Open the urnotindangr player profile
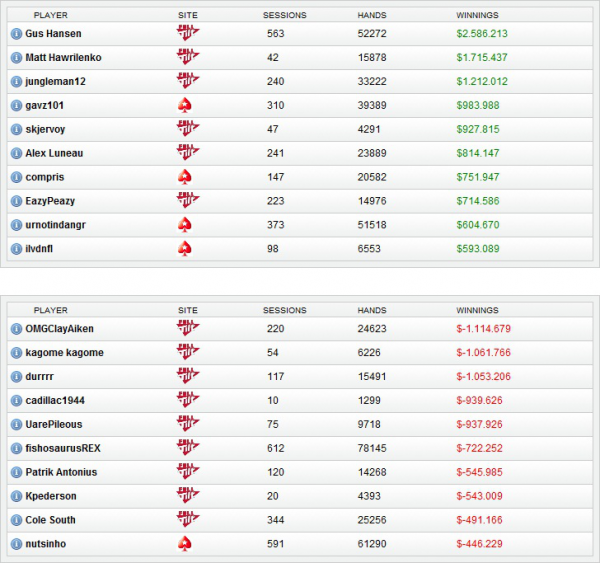 tap(56, 225)
